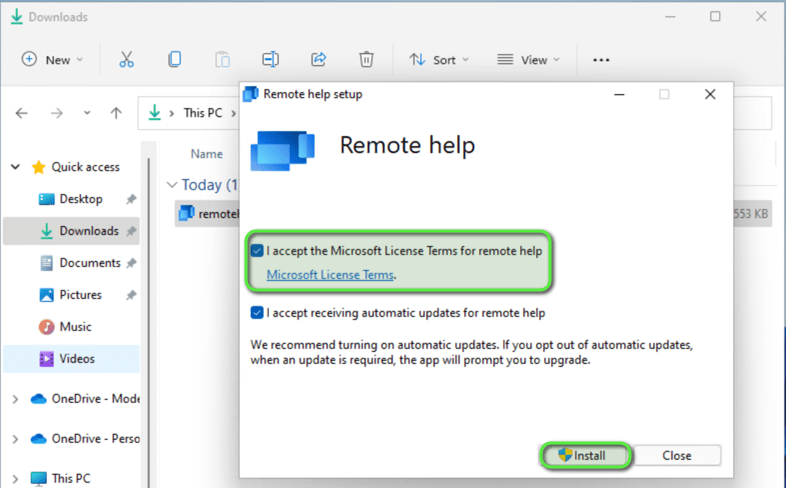Open the View dropdown menu
Viewport: 786px width, 488px height.
coord(528,60)
